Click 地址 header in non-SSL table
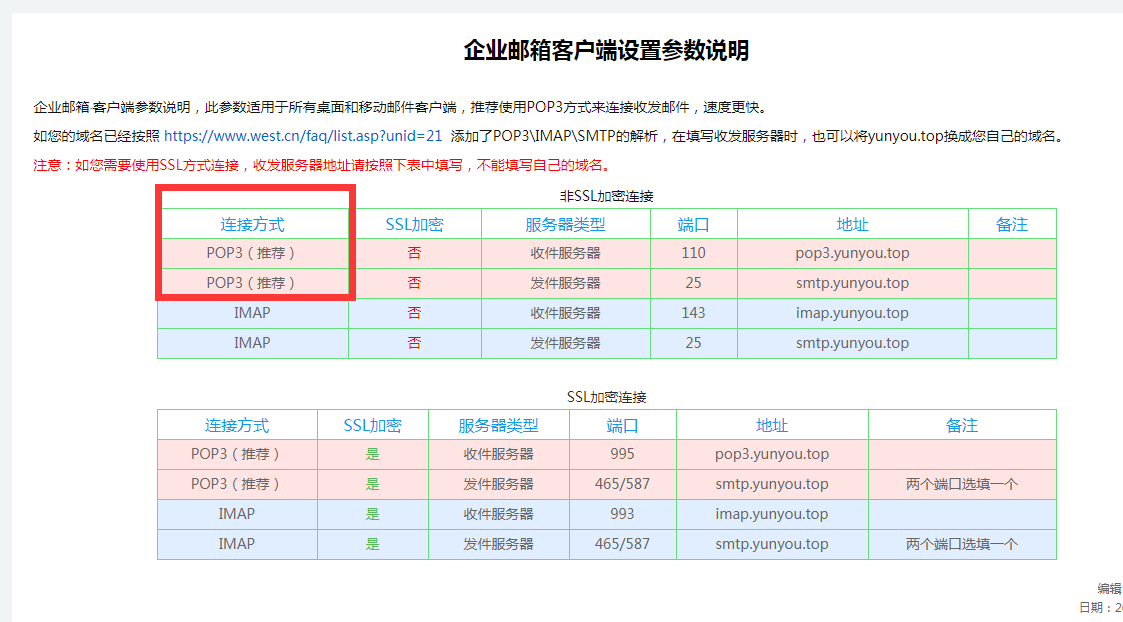 (852, 224)
